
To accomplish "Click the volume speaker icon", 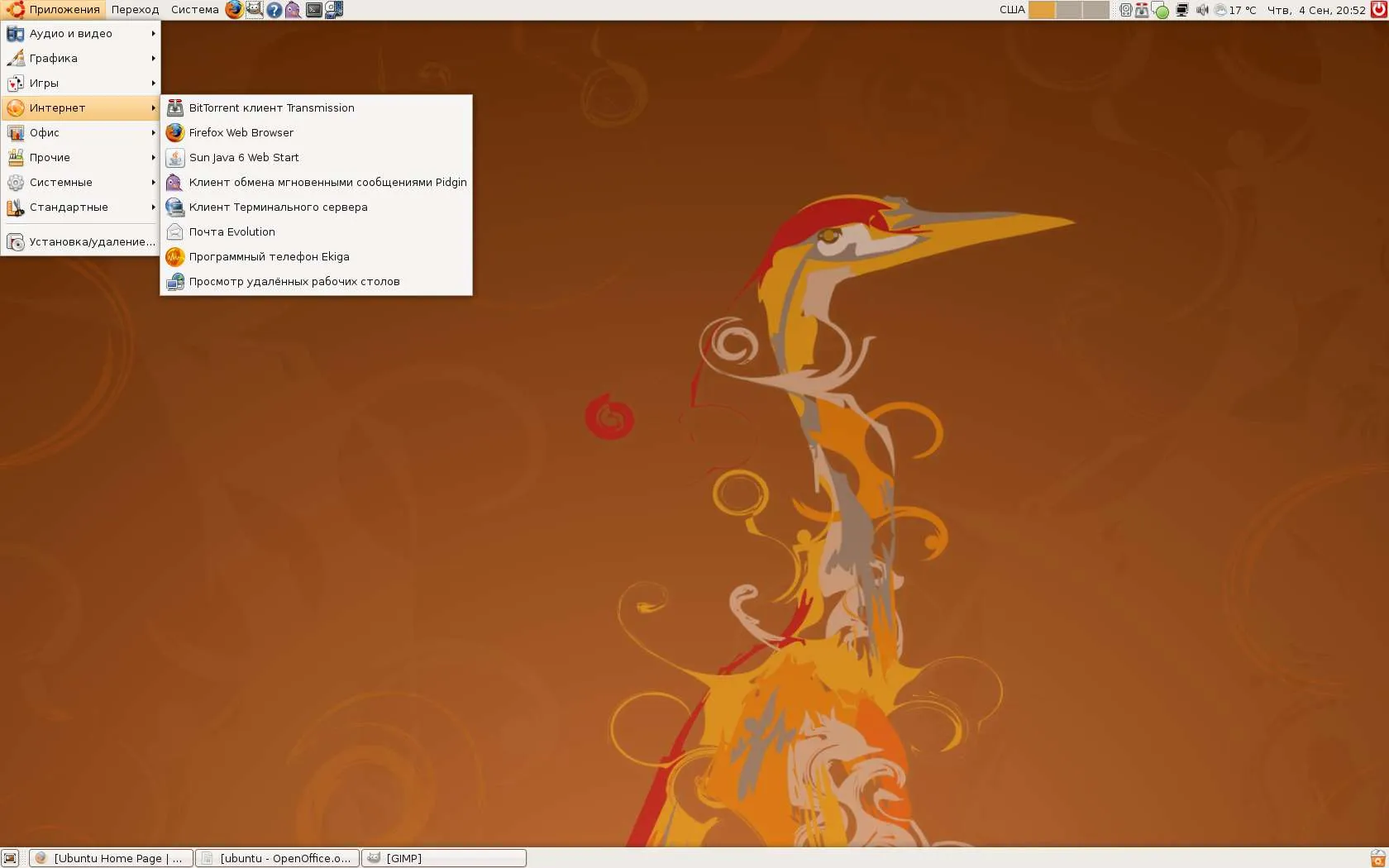I will (1202, 10).
